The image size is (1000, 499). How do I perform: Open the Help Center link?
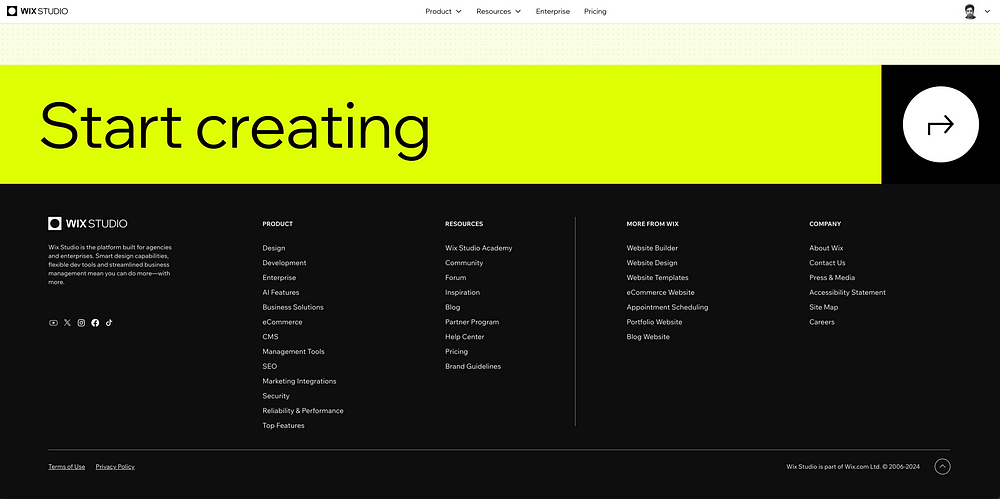coord(465,337)
